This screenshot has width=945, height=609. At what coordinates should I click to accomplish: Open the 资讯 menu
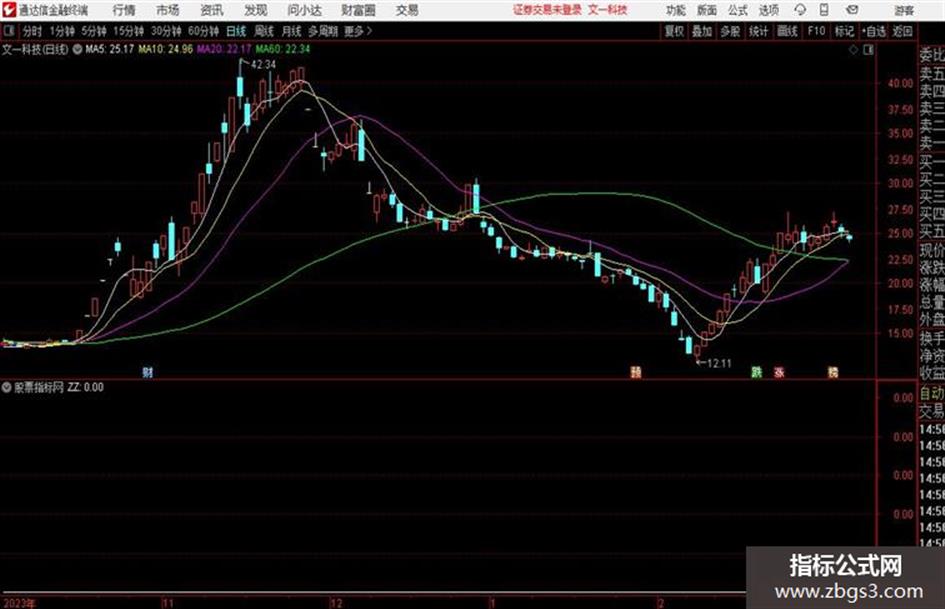tap(212, 10)
